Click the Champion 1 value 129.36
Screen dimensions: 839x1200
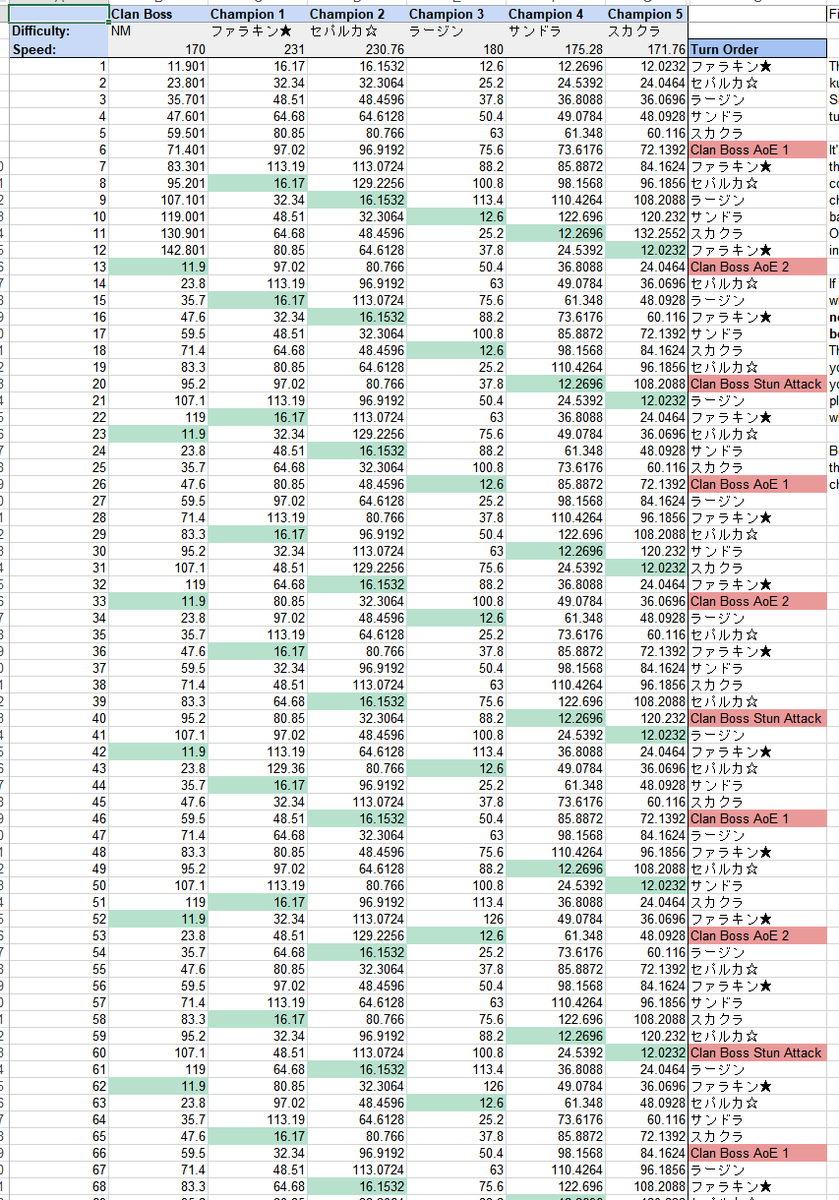(x=258, y=768)
